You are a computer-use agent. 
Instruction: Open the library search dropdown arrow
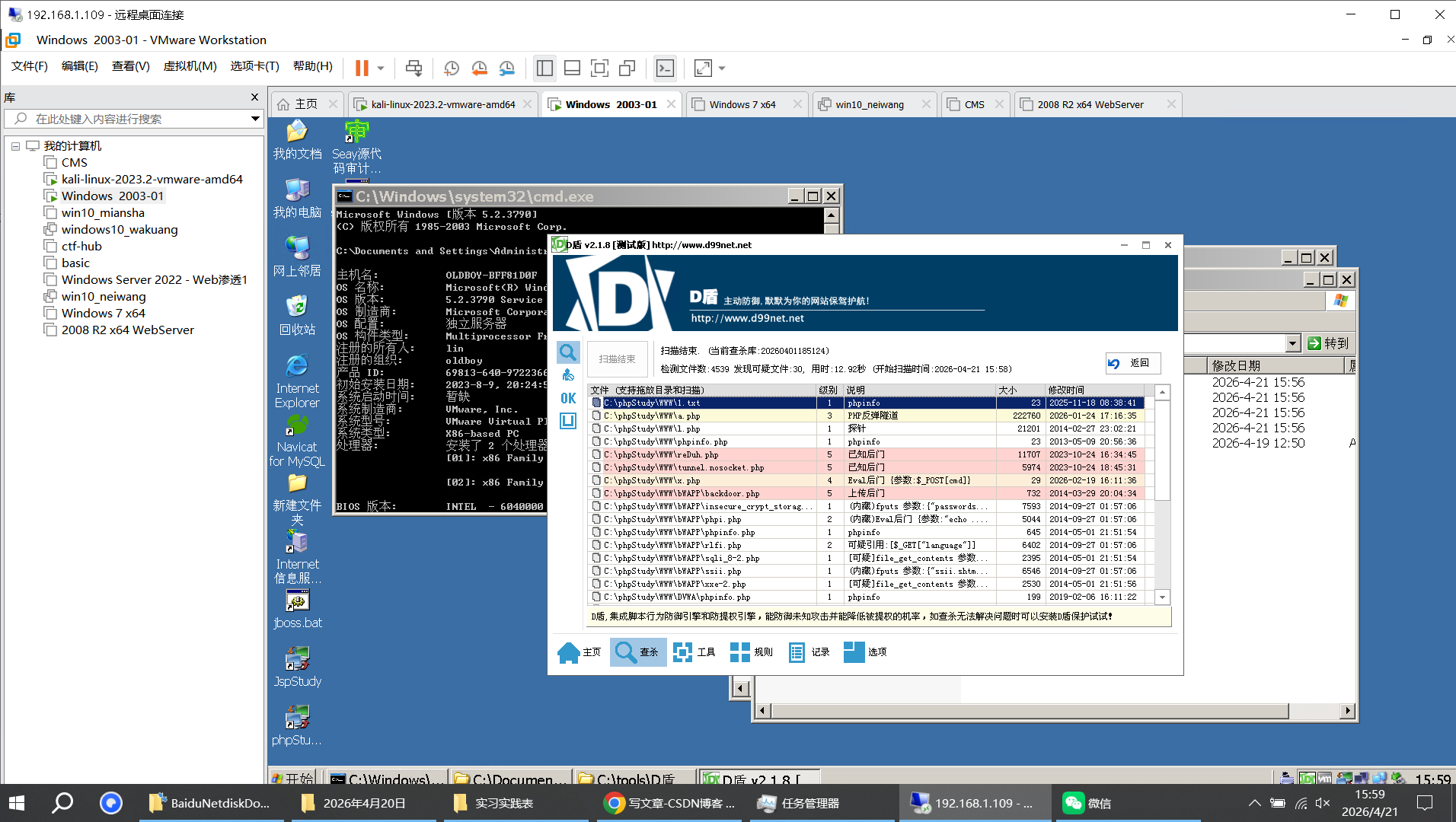click(x=255, y=119)
